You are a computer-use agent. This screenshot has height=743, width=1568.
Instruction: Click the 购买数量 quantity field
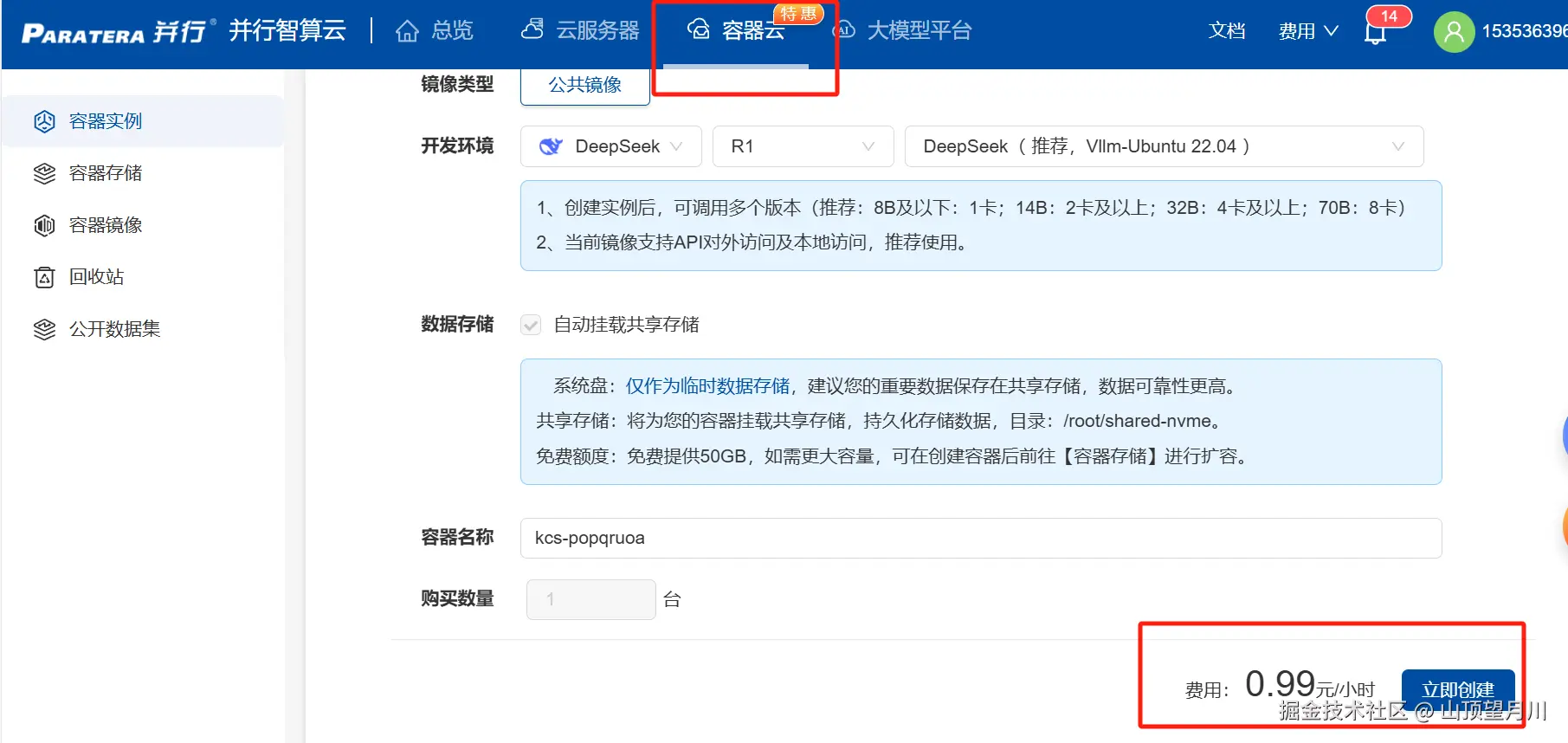[590, 599]
